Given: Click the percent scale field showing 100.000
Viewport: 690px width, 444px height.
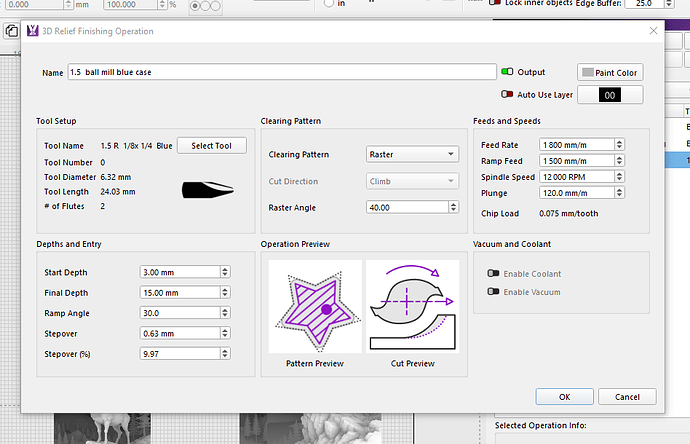Looking at the screenshot, I should click(x=131, y=4).
